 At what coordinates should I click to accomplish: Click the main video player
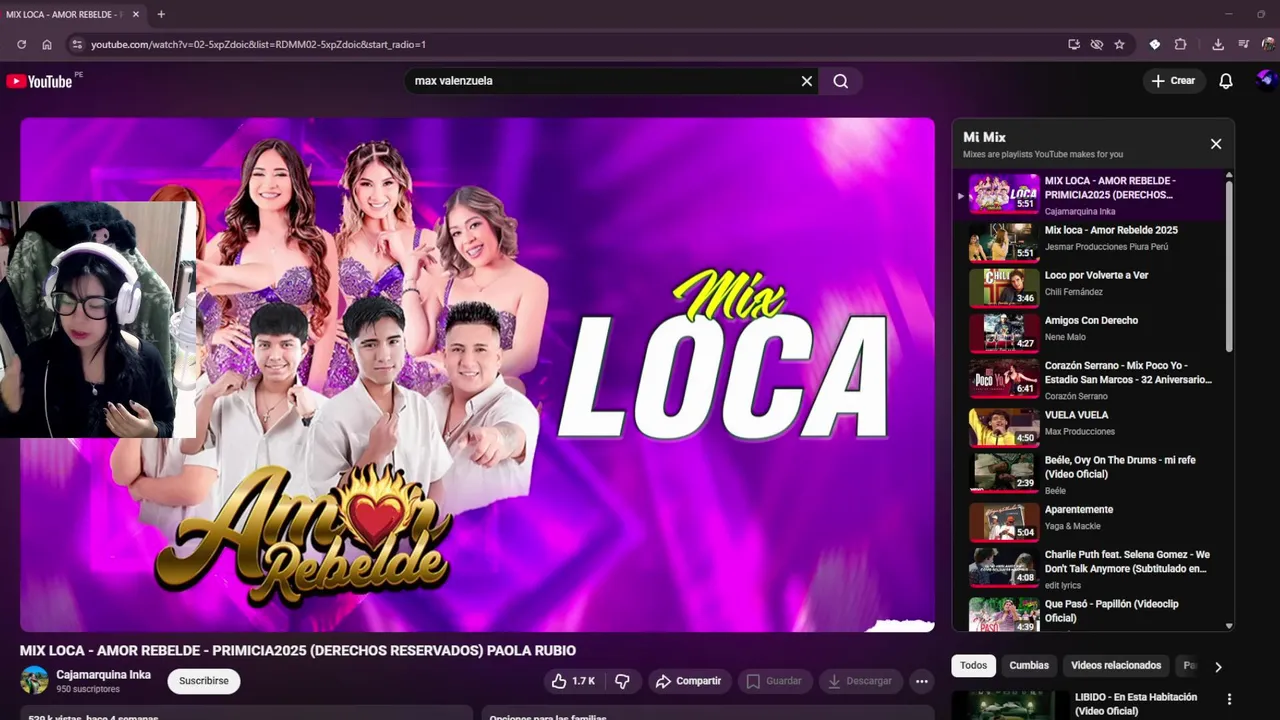pyautogui.click(x=477, y=375)
